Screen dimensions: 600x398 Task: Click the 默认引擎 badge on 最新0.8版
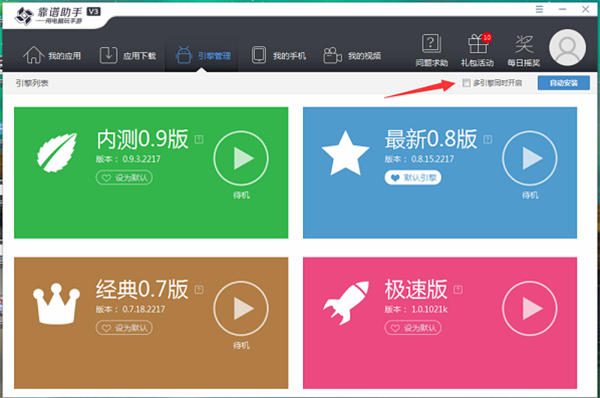click(x=413, y=178)
